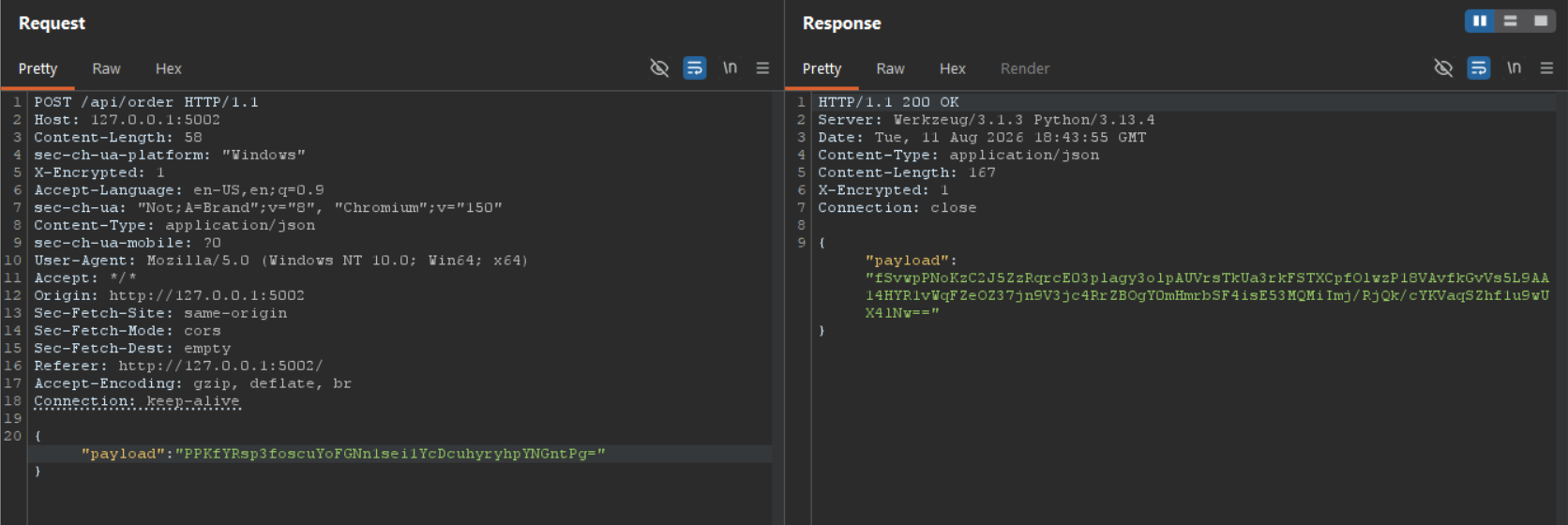Open Render tab in Response panel

pos(1025,68)
